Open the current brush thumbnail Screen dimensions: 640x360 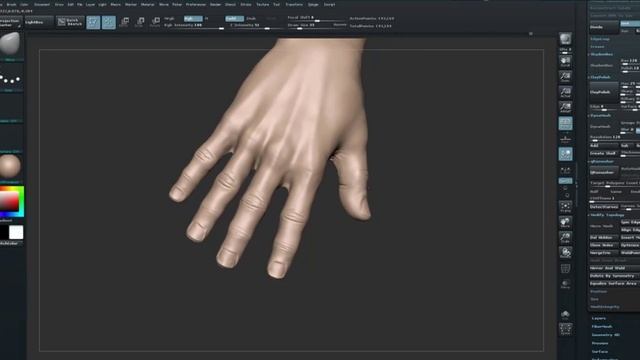point(10,43)
